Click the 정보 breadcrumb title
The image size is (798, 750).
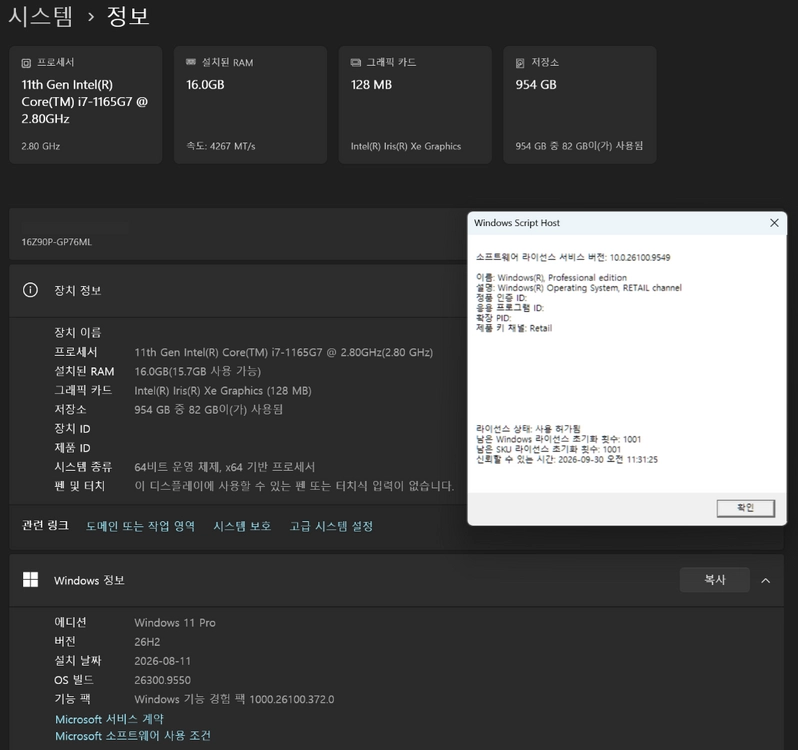[x=128, y=16]
